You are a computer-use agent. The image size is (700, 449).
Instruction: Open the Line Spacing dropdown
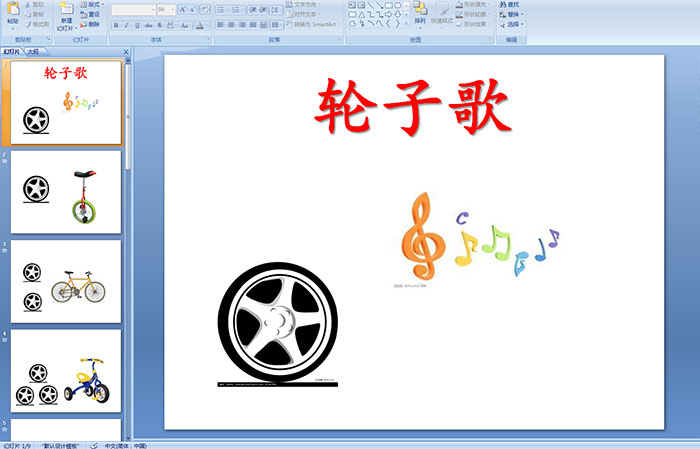pyautogui.click(x=276, y=9)
